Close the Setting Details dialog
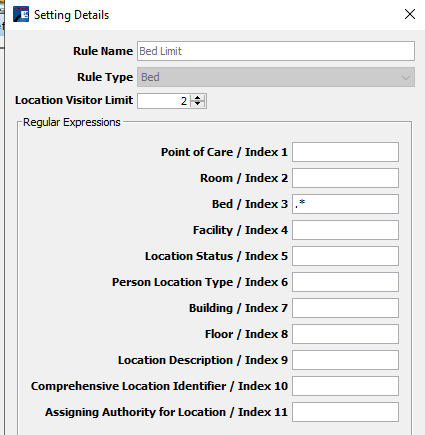This screenshot has width=425, height=435. (410, 14)
